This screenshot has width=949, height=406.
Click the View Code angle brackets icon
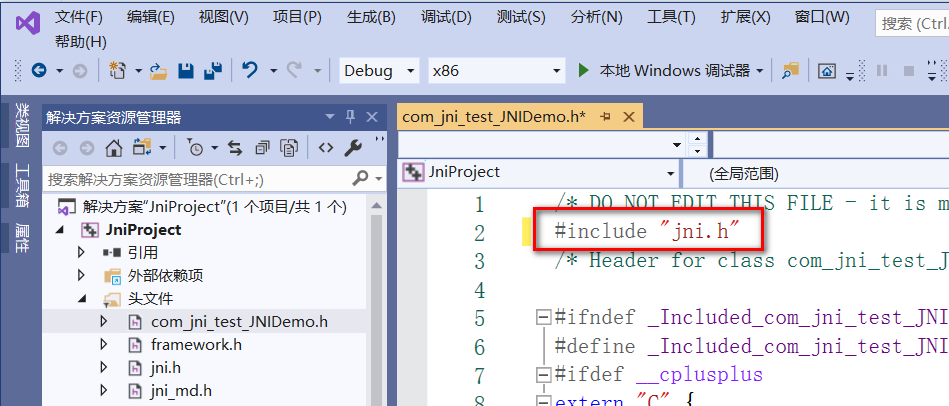pos(326,147)
